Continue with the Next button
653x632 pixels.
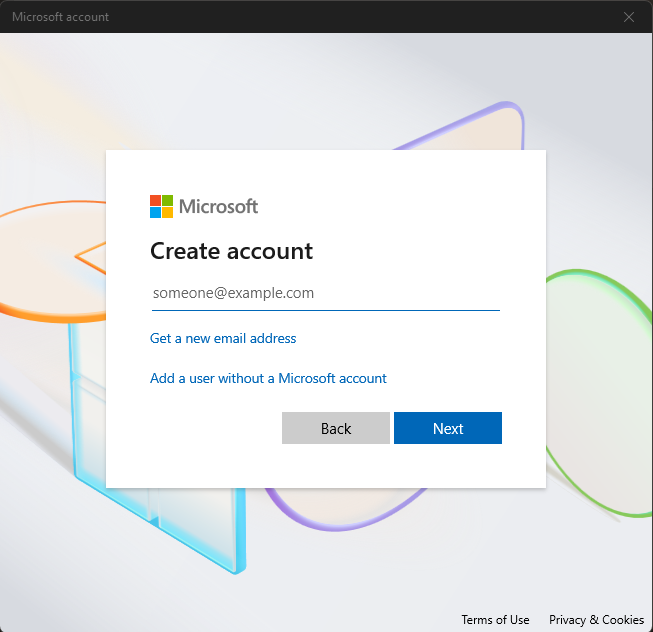(x=448, y=428)
